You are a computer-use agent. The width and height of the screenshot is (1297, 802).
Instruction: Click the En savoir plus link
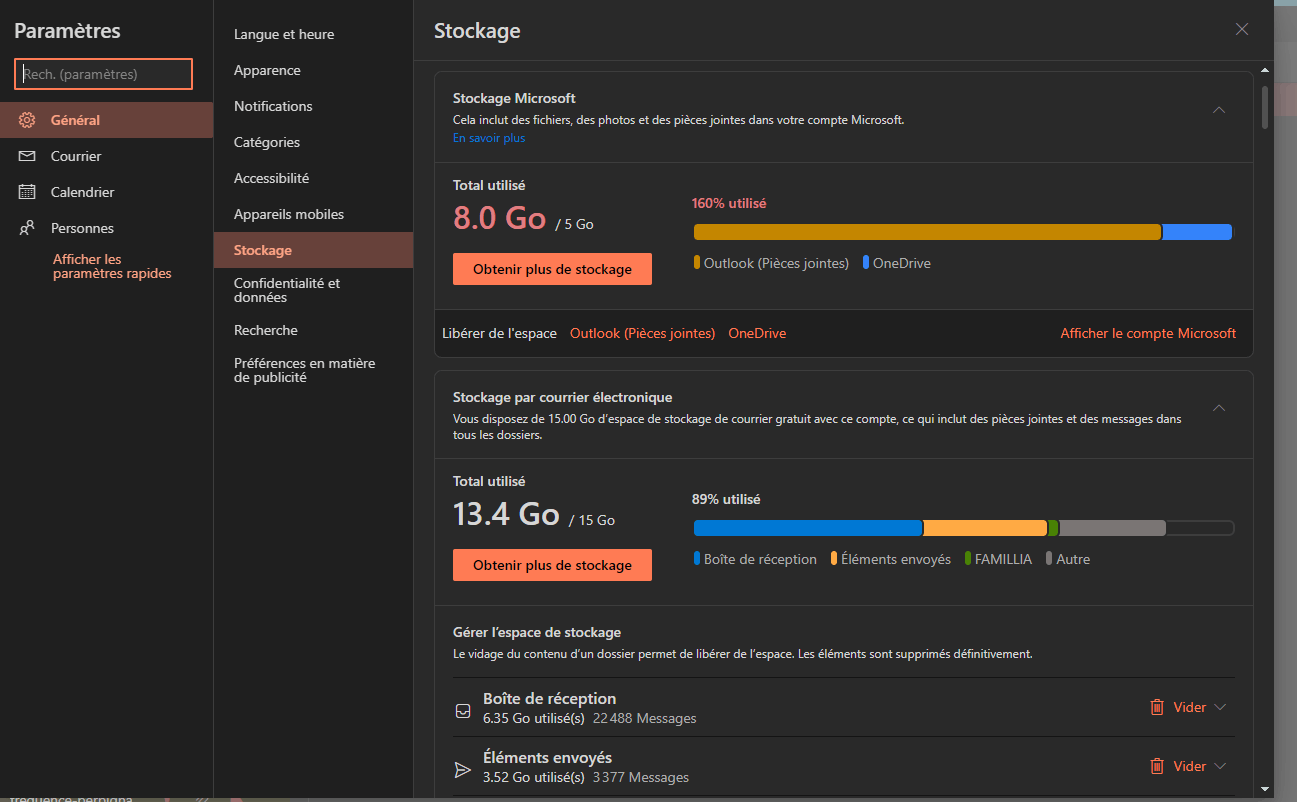coord(489,138)
